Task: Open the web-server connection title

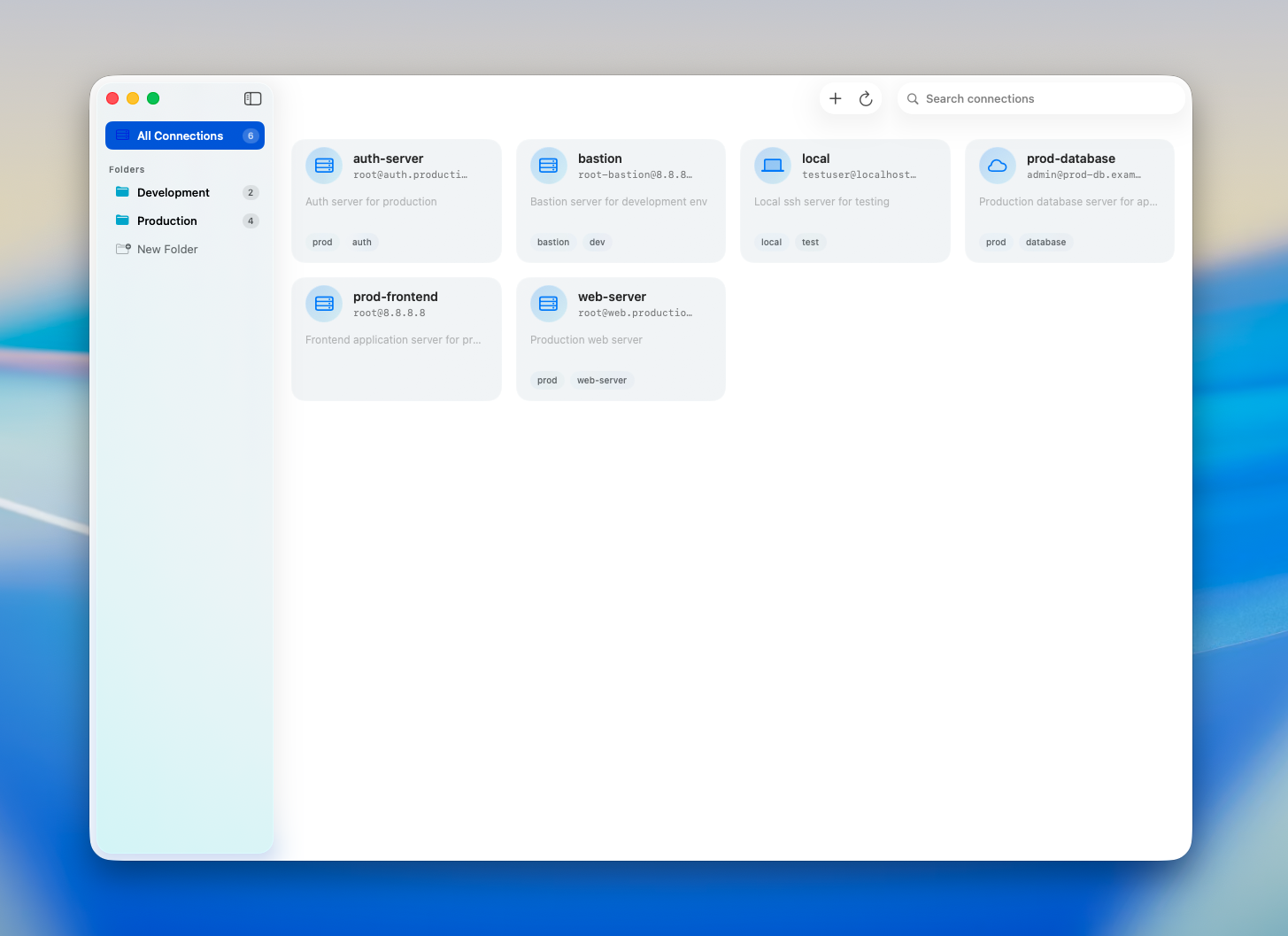Action: 612,297
